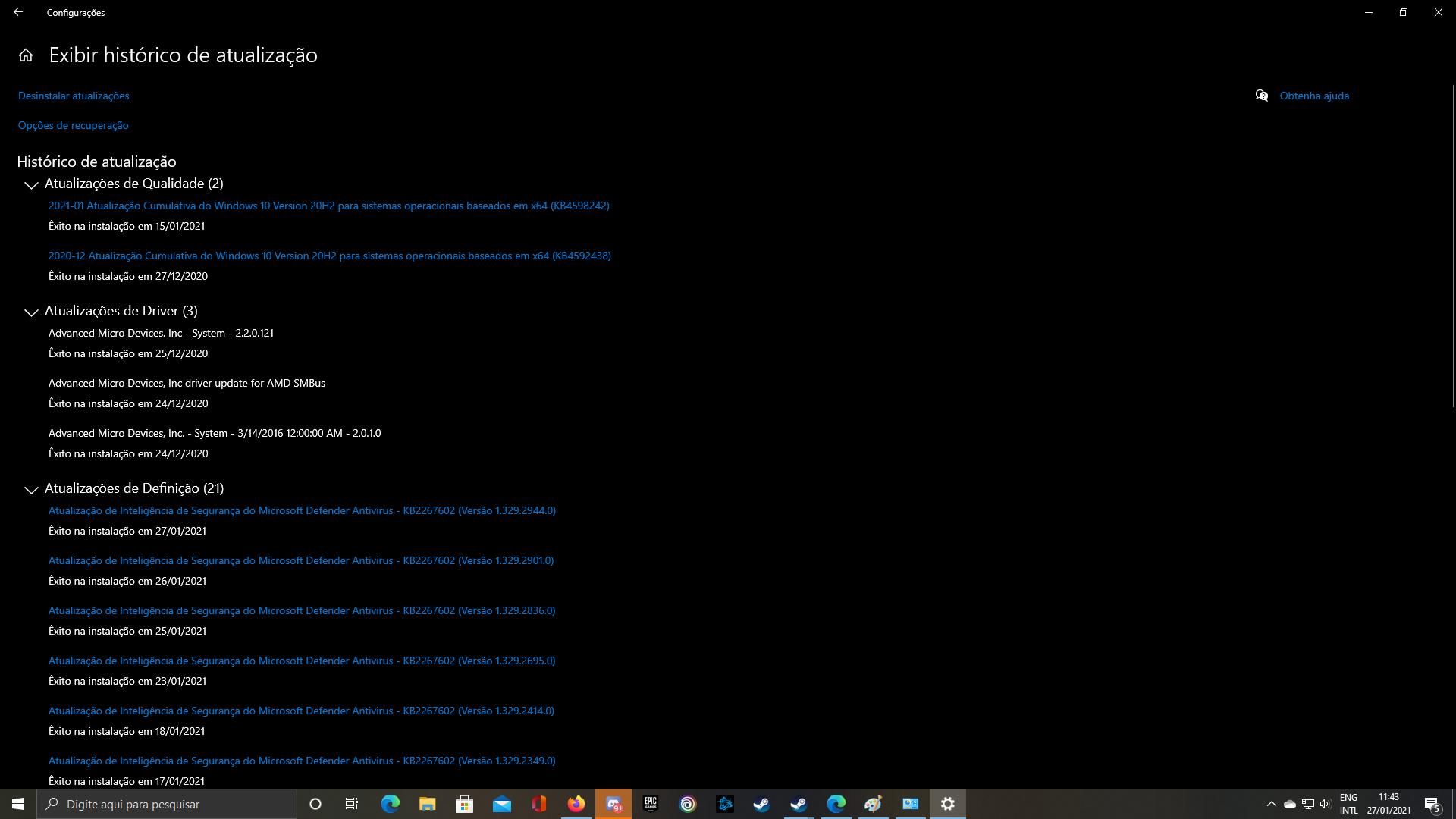Open KB4592438 cumulative update link
Viewport: 1456px width, 819px height.
click(x=330, y=256)
